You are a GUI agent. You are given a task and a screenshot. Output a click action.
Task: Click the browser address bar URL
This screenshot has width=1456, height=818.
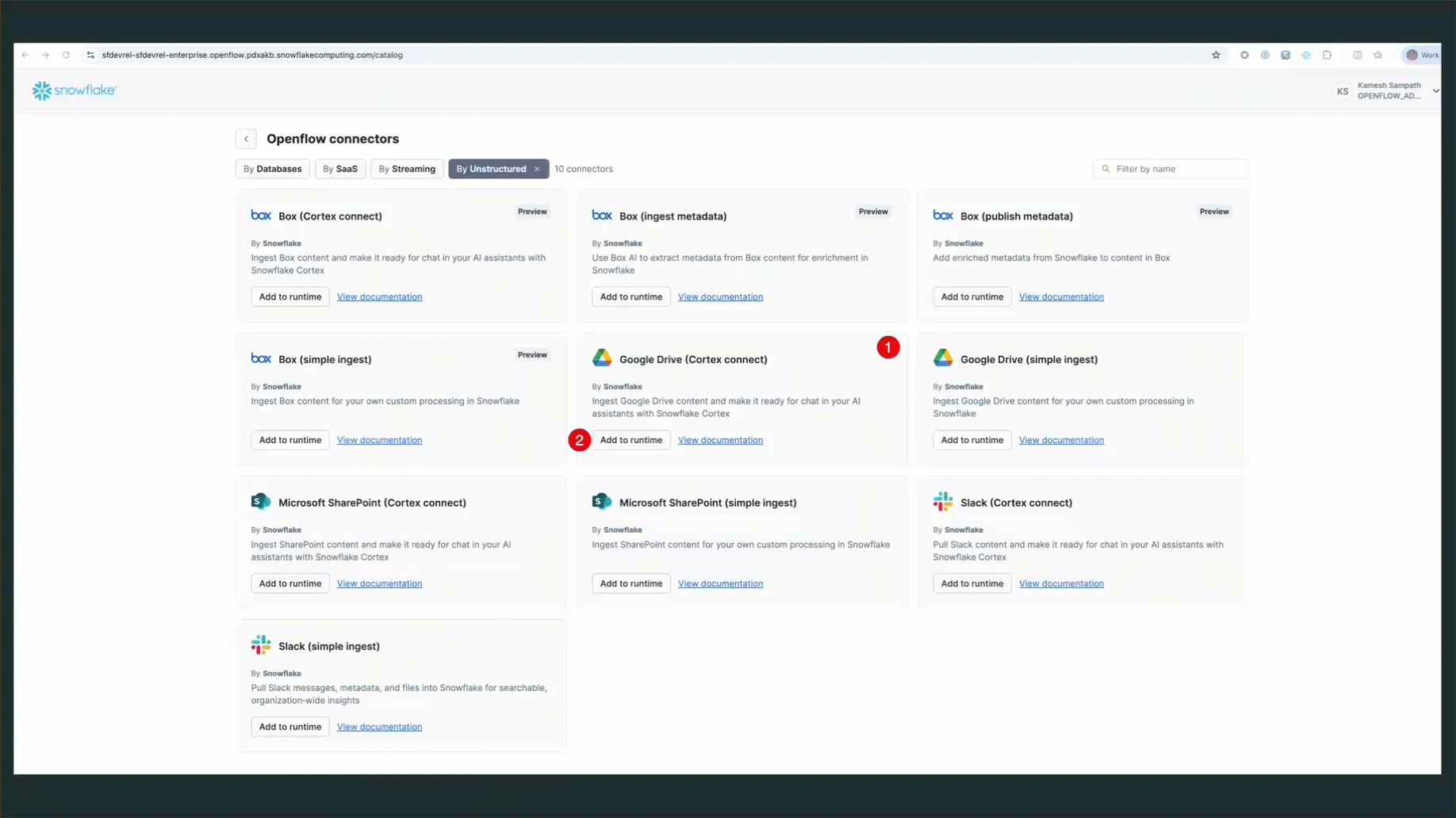click(x=252, y=55)
